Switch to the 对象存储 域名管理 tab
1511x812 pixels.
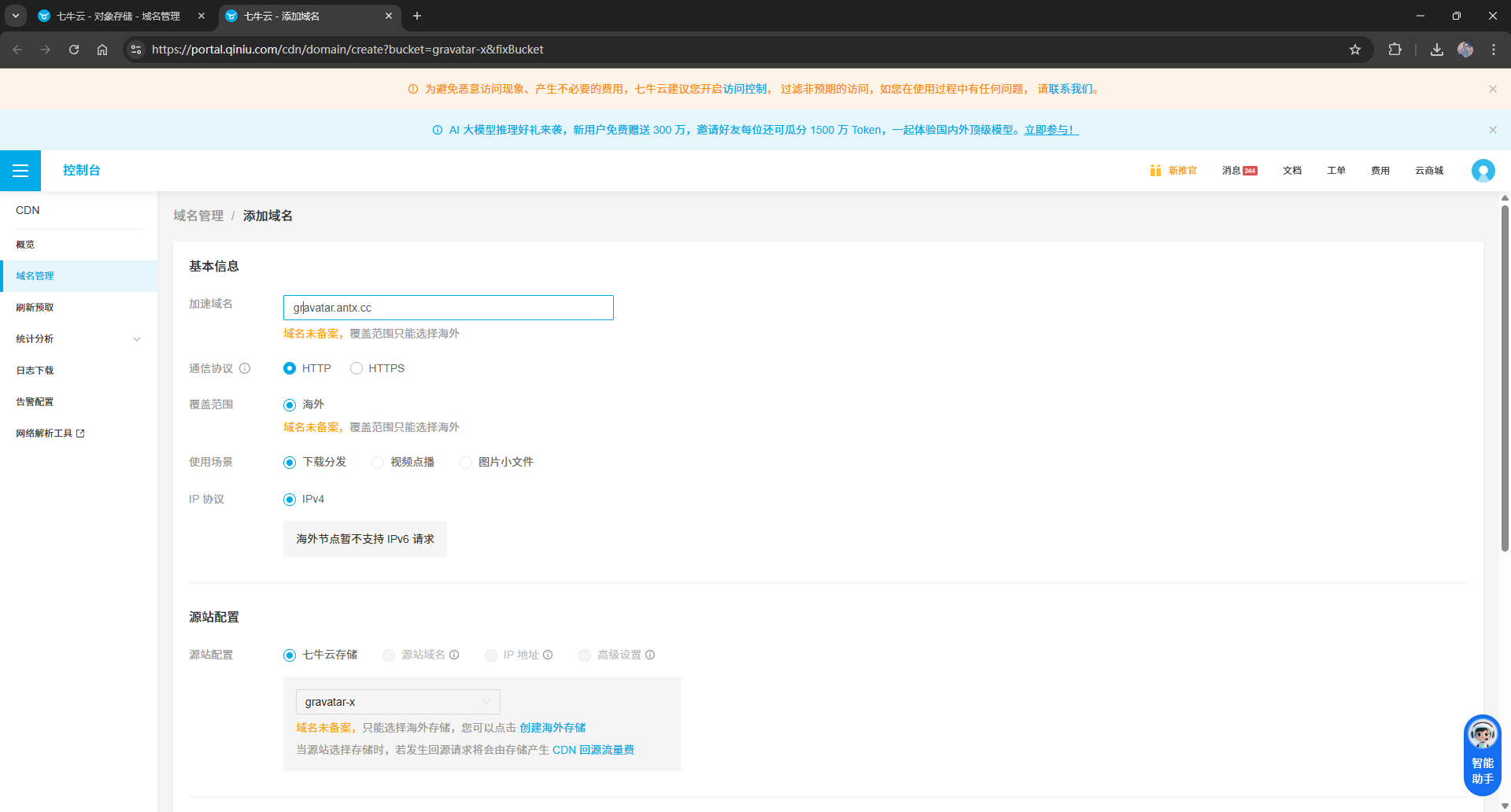[118, 16]
